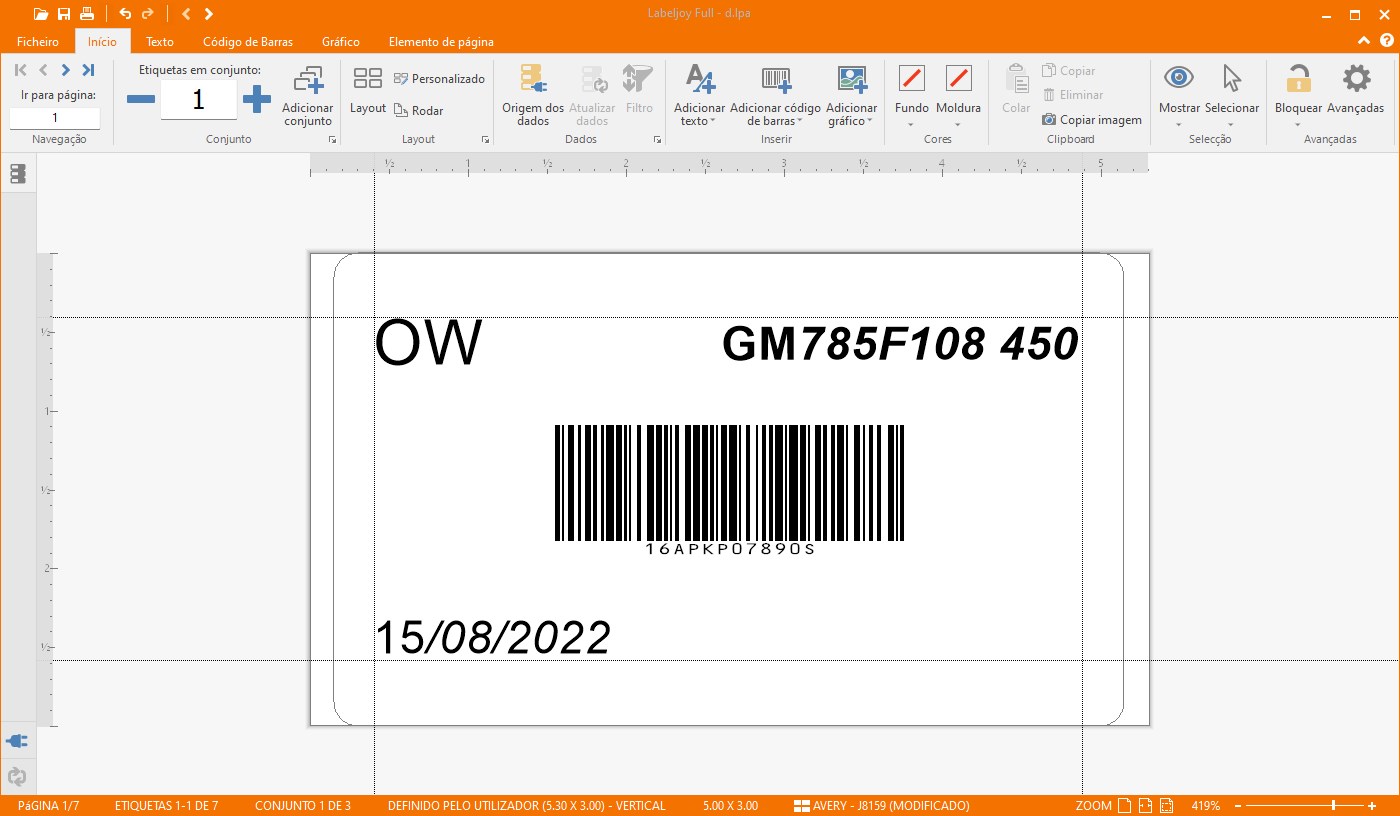Go to next page in Navegação
Viewport: 1400px width, 816px height.
[65, 70]
